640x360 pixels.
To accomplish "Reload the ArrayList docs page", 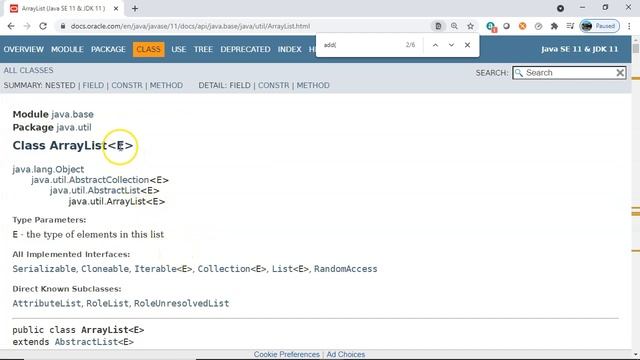I will pyautogui.click(x=43, y=26).
